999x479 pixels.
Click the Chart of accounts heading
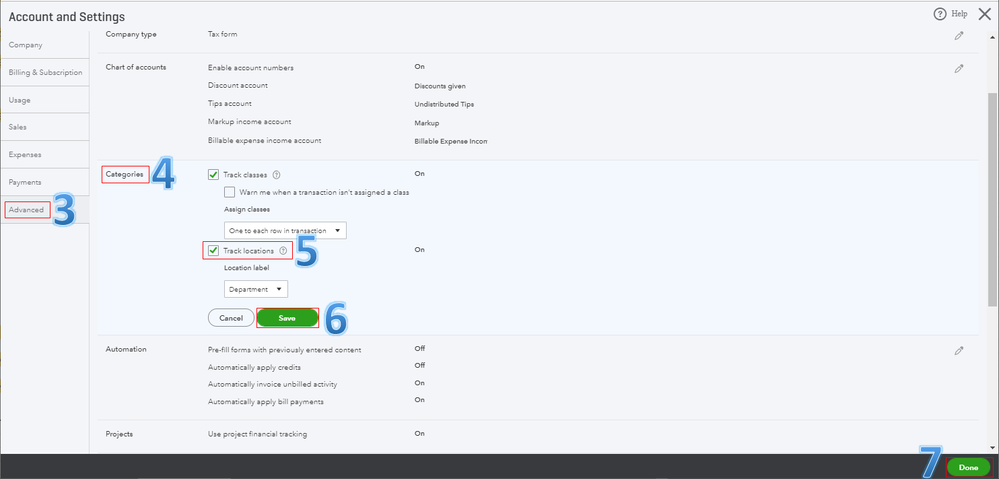coord(136,67)
